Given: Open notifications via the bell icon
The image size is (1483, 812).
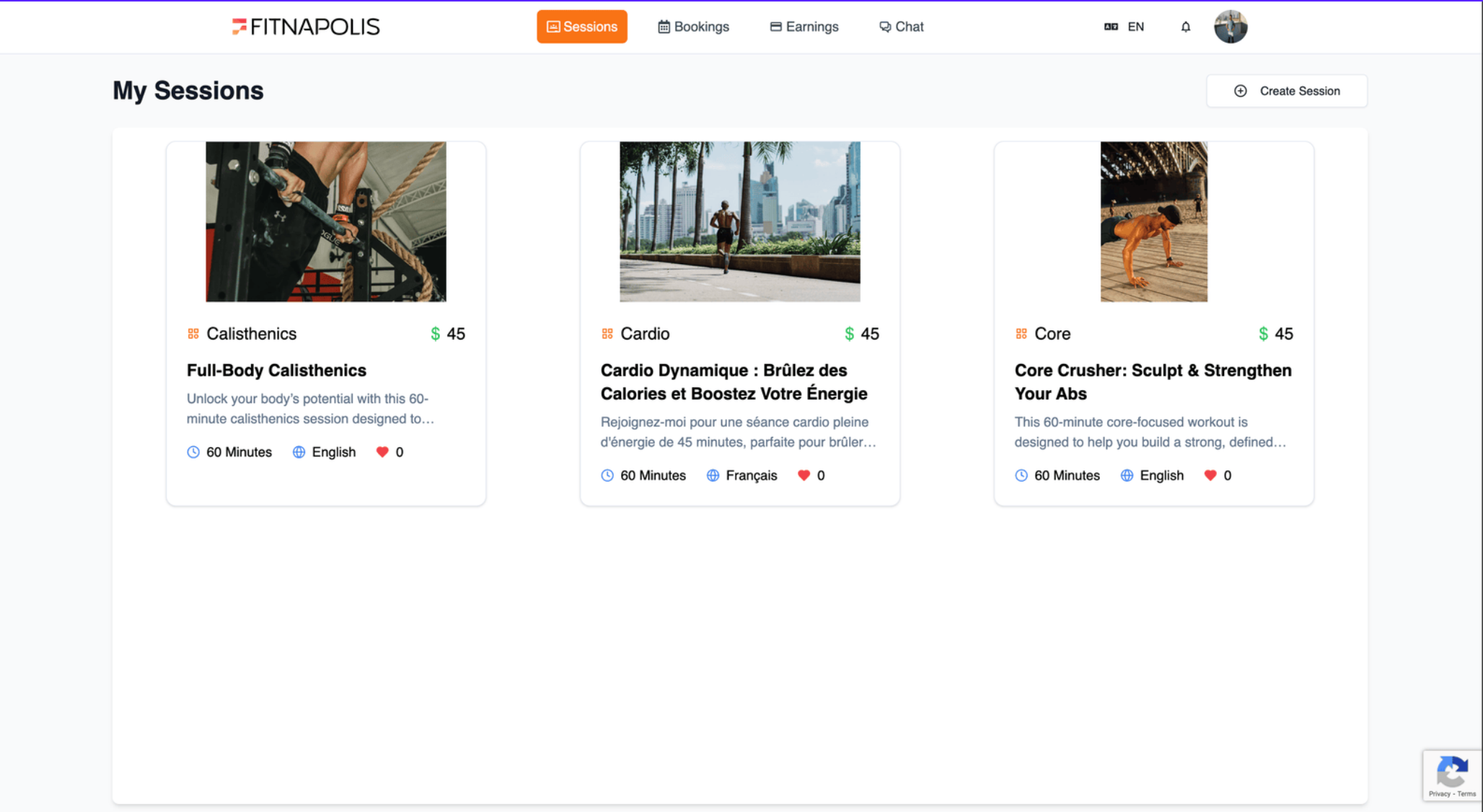Looking at the screenshot, I should pos(1185,27).
